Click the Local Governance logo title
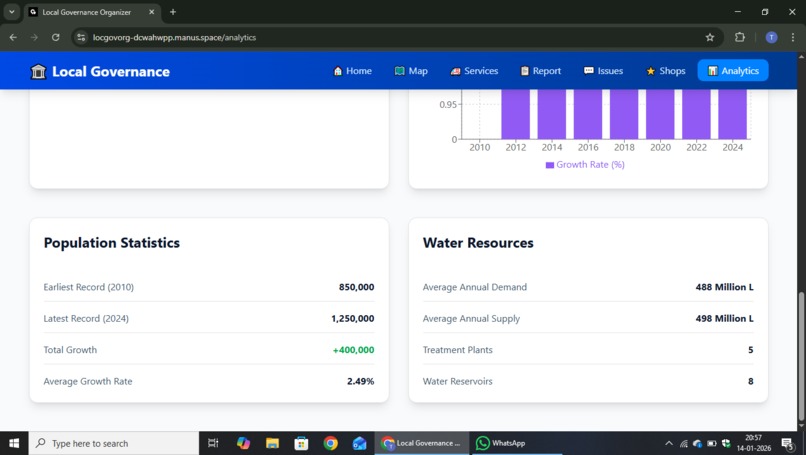Image resolution: width=806 pixels, height=455 pixels. tap(111, 71)
